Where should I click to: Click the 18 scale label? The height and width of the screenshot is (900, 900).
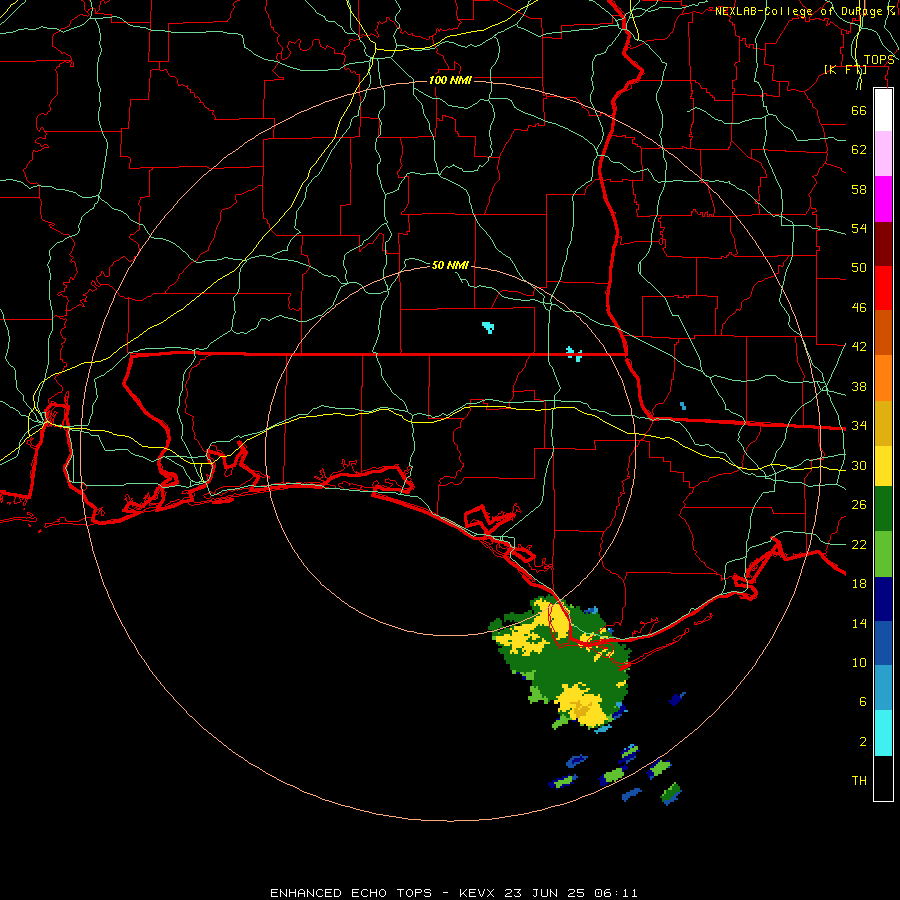point(859,584)
